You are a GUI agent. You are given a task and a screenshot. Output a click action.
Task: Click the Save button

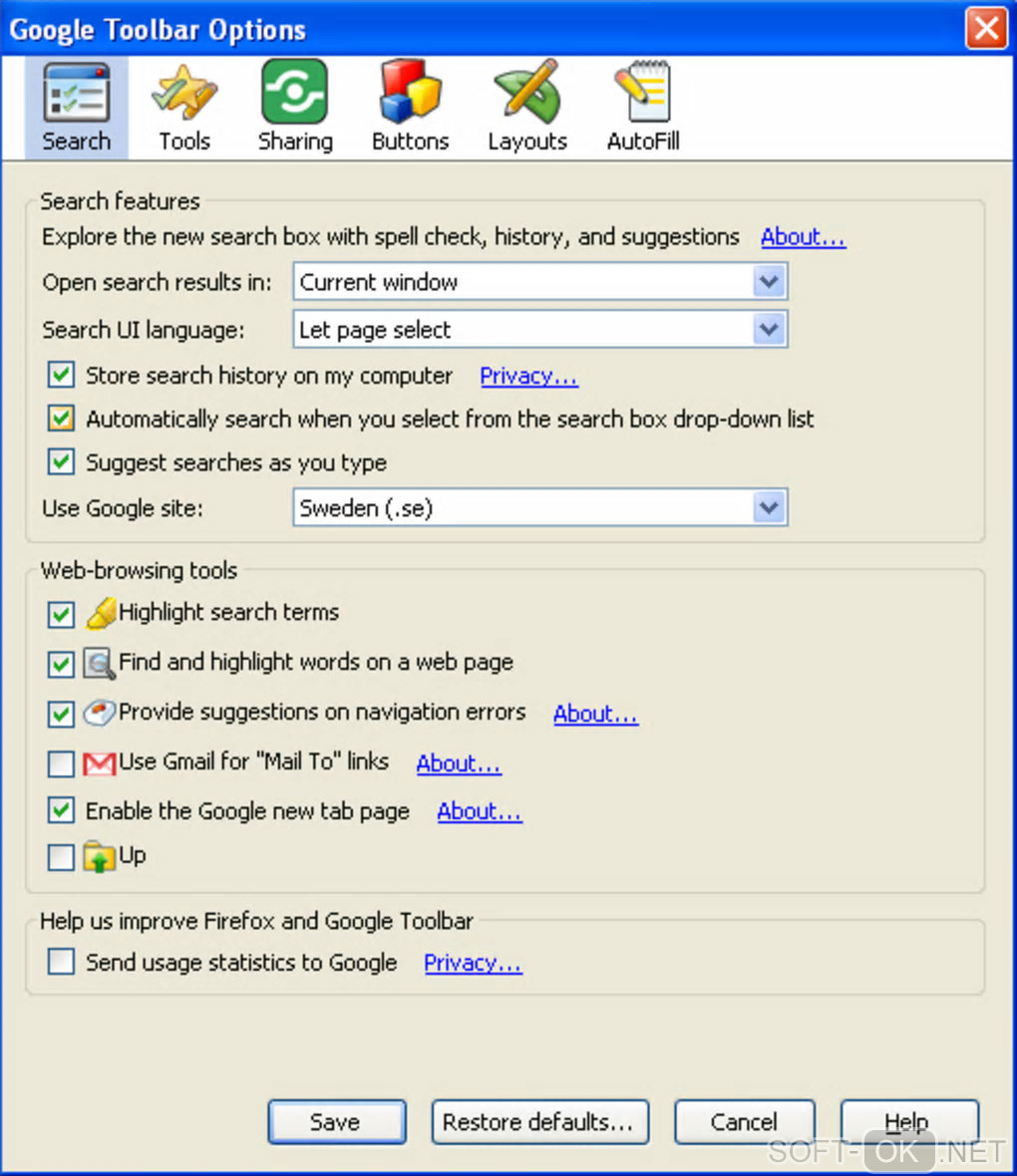coord(336,1122)
